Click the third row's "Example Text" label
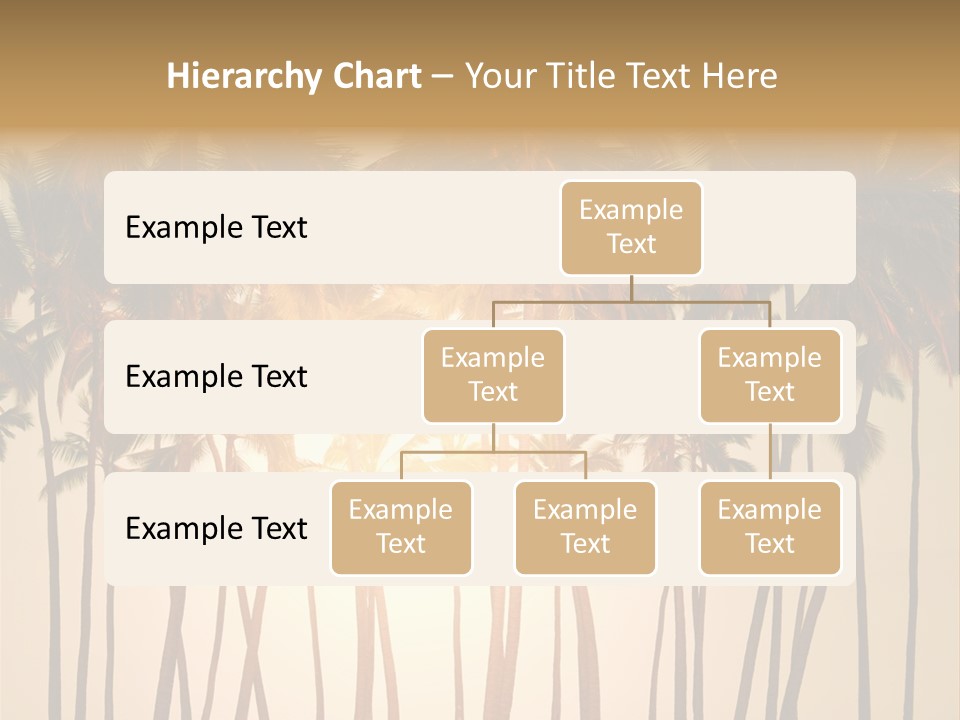Screen dimensions: 960x720 [x=216, y=528]
